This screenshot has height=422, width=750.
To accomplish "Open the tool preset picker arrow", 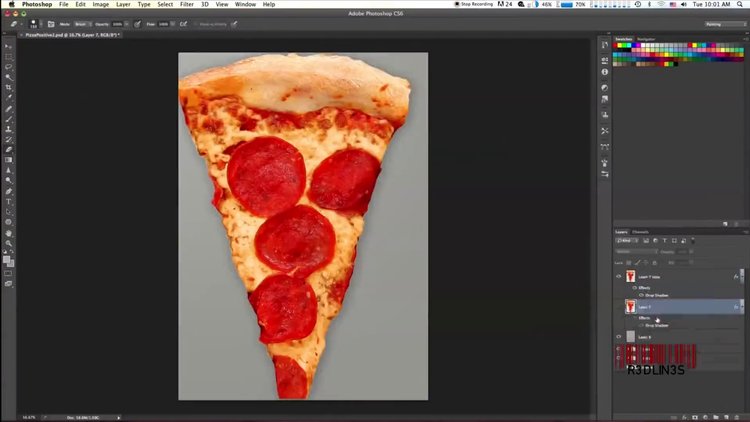I will 22,24.
